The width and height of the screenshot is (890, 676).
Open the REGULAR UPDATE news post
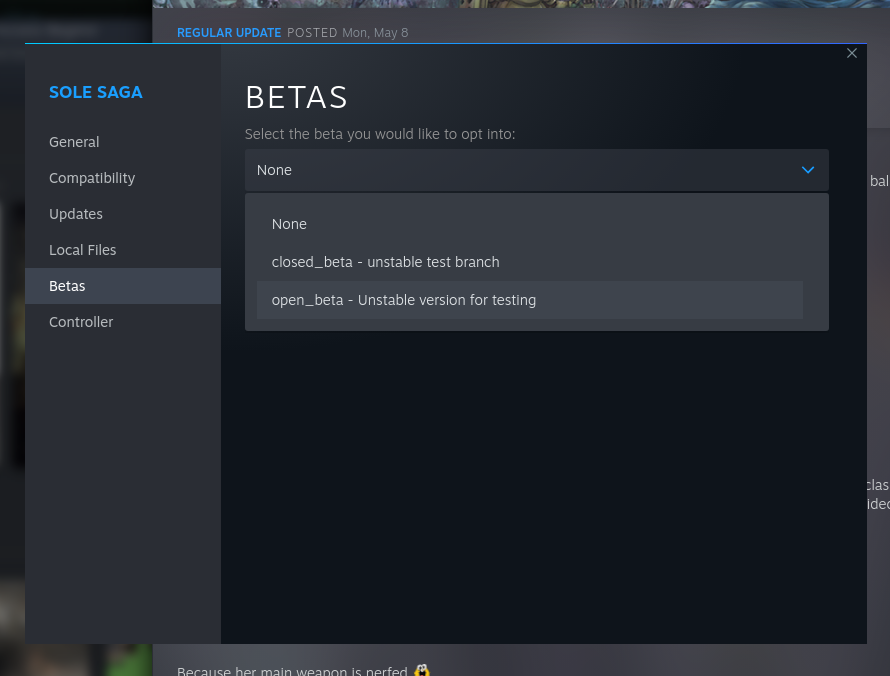click(229, 32)
